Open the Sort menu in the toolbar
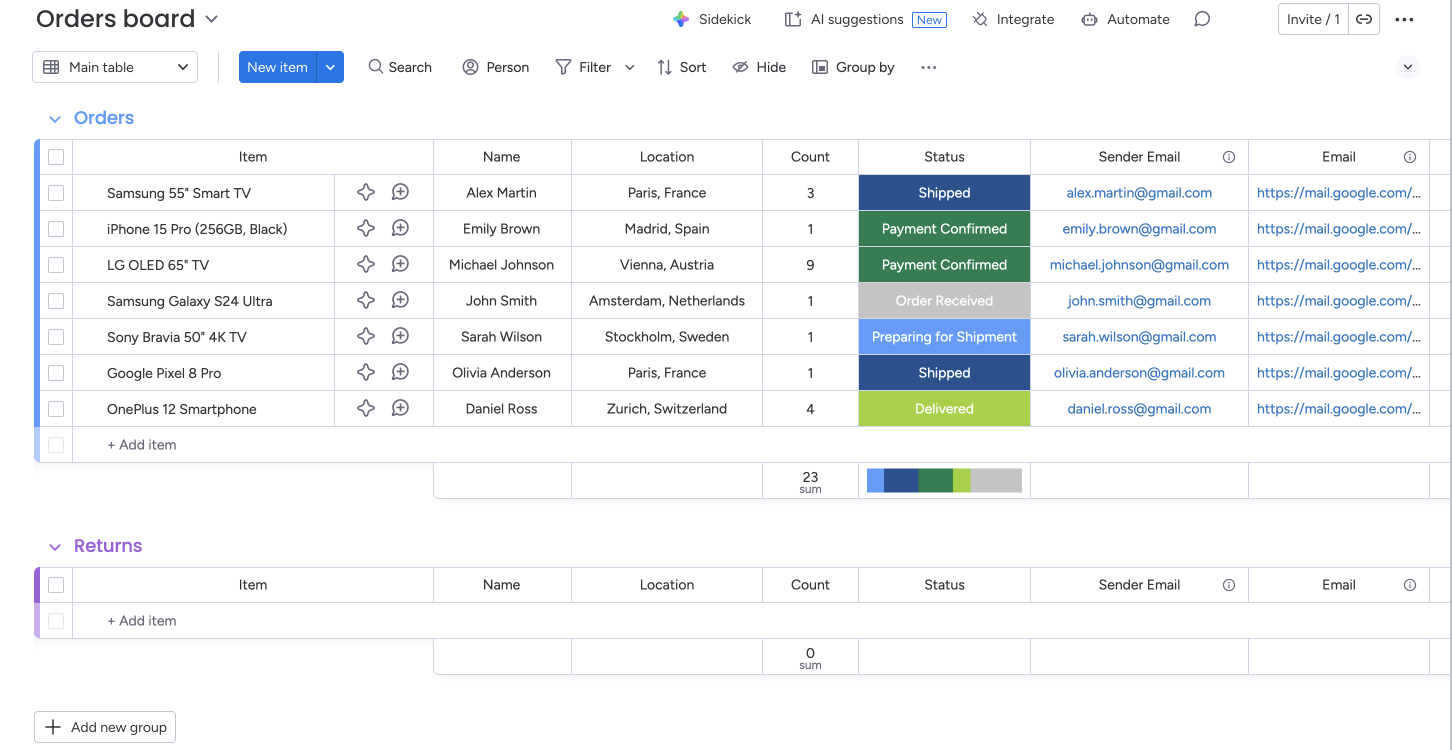Screen dimensions: 1452x750 pyautogui.click(x=681, y=67)
